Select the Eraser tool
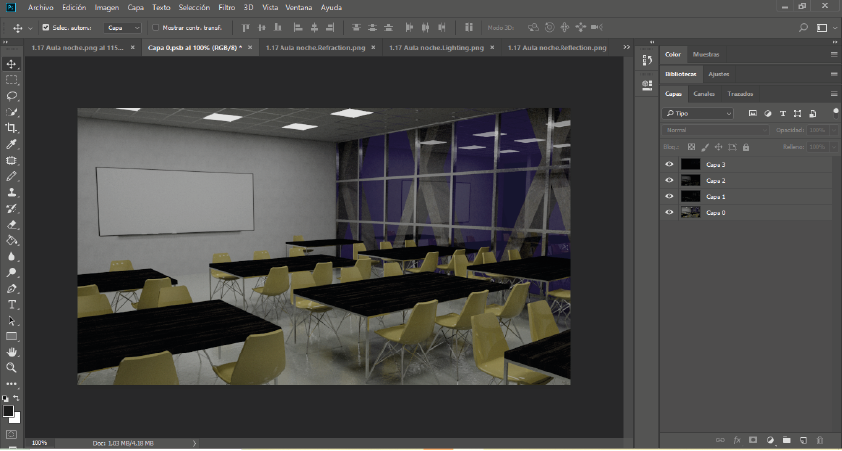This screenshot has width=842, height=451. coord(11,224)
